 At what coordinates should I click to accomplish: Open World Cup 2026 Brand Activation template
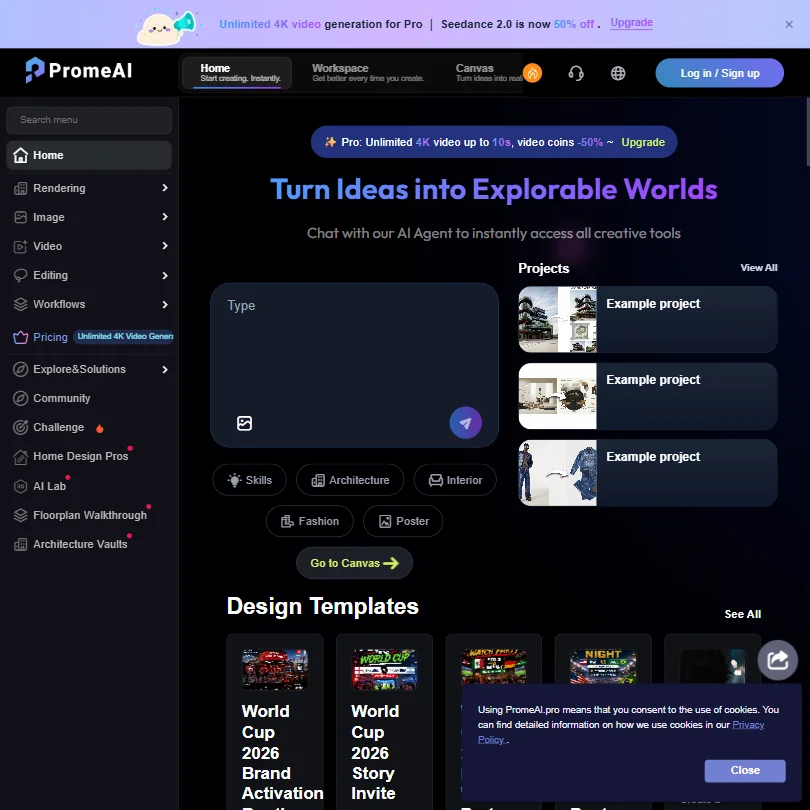pos(275,723)
